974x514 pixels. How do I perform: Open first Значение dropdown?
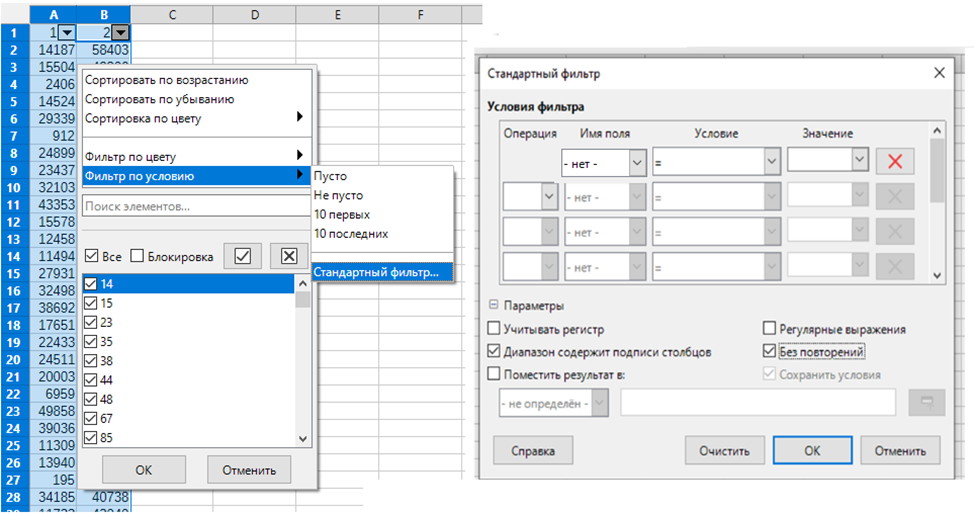coord(858,160)
